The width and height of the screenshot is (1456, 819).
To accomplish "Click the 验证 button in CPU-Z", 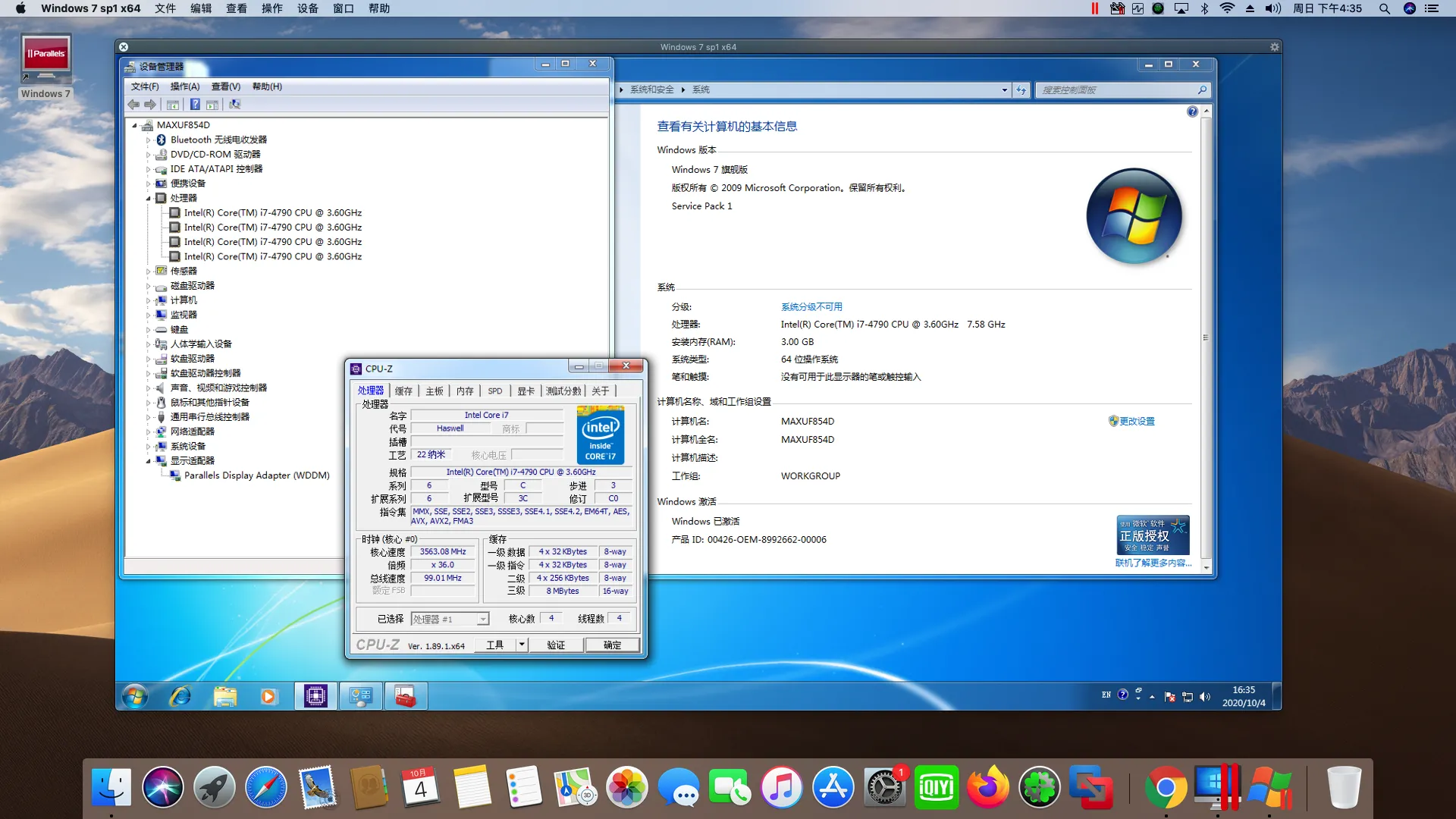I will point(557,645).
